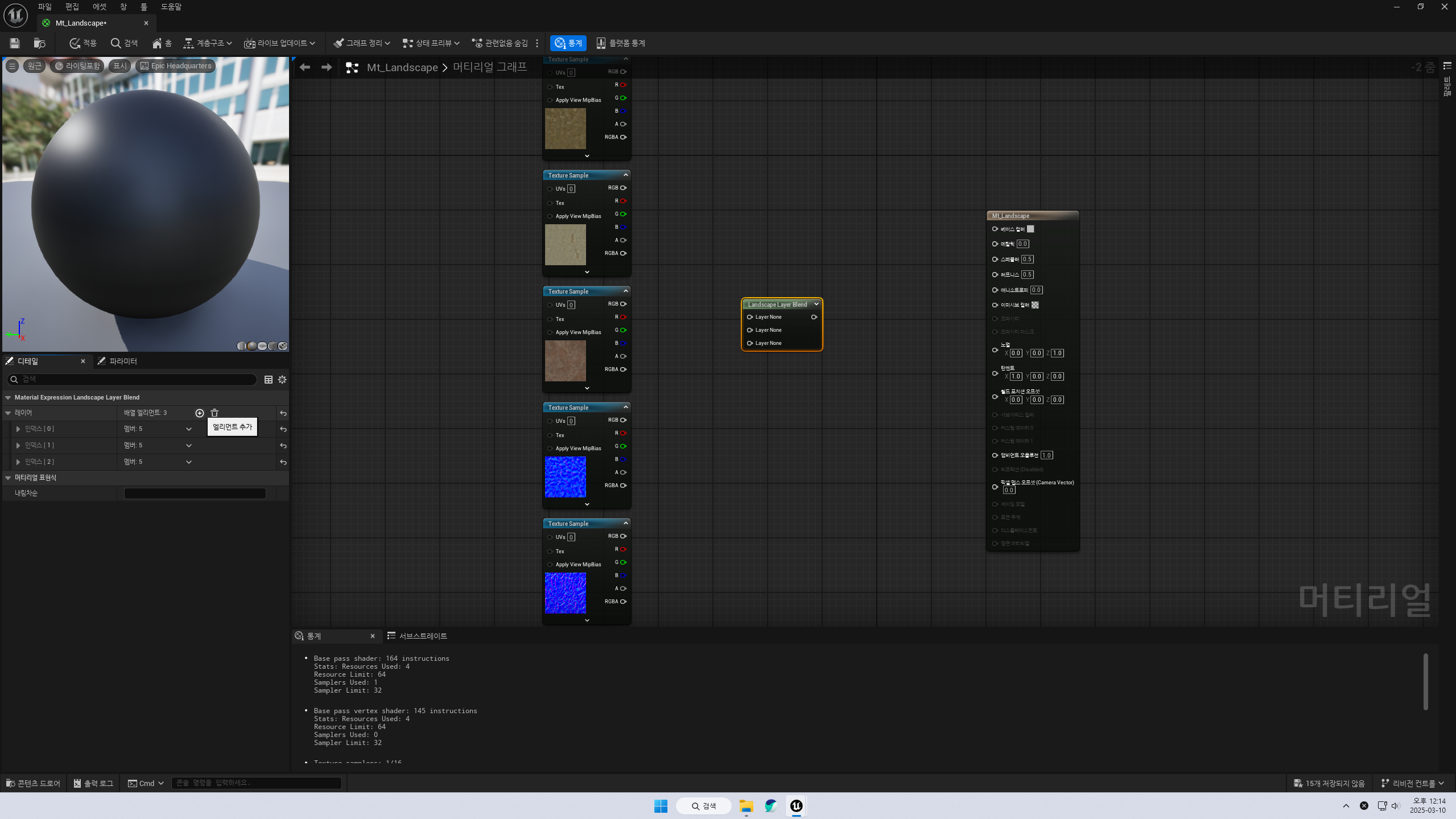Screen dimensions: 1456x819
Task: Click the Windows Start button
Action: (x=661, y=806)
